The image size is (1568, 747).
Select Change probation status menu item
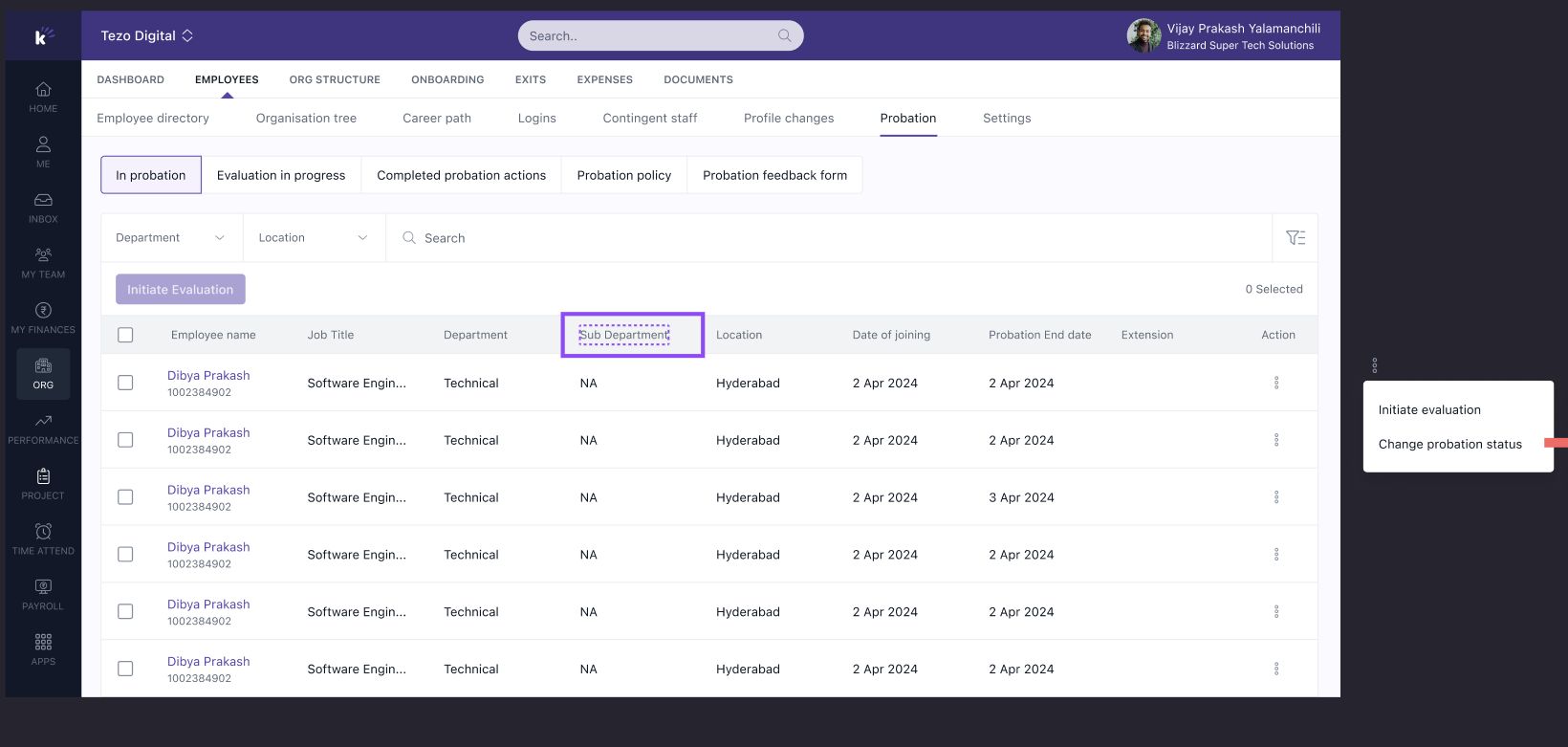(1449, 444)
